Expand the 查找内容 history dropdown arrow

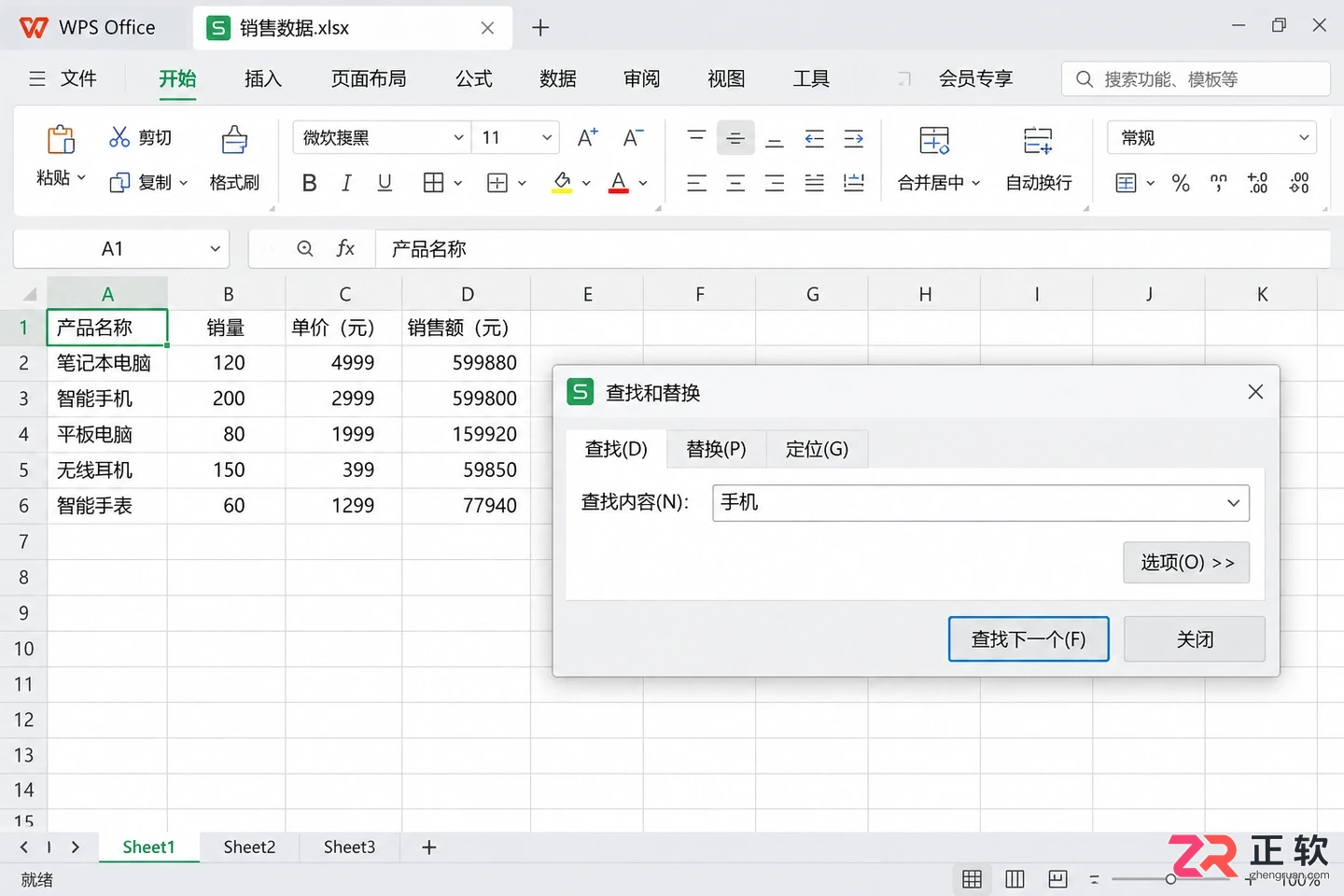1234,503
